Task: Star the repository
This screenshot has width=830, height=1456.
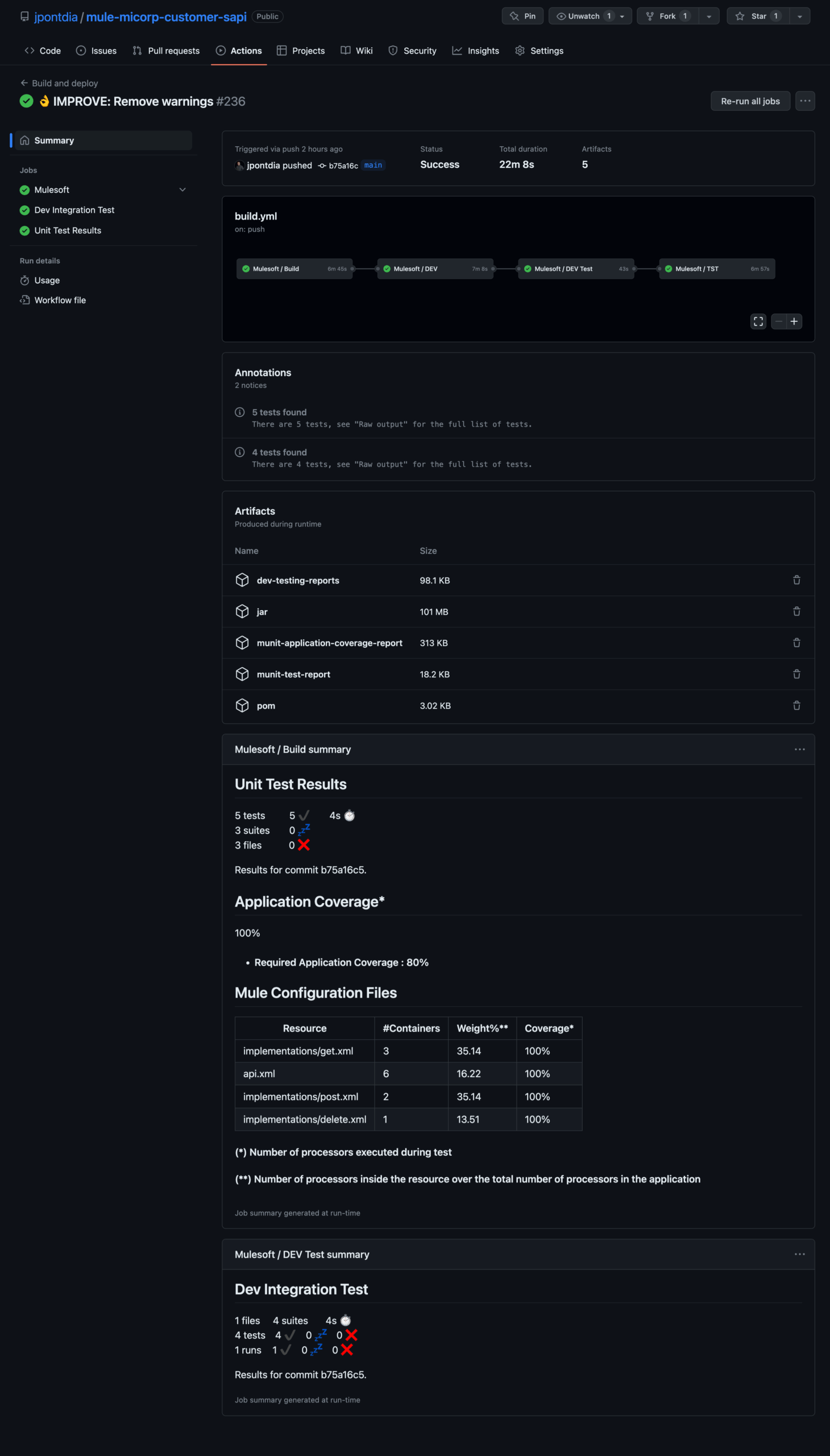Action: pos(758,16)
